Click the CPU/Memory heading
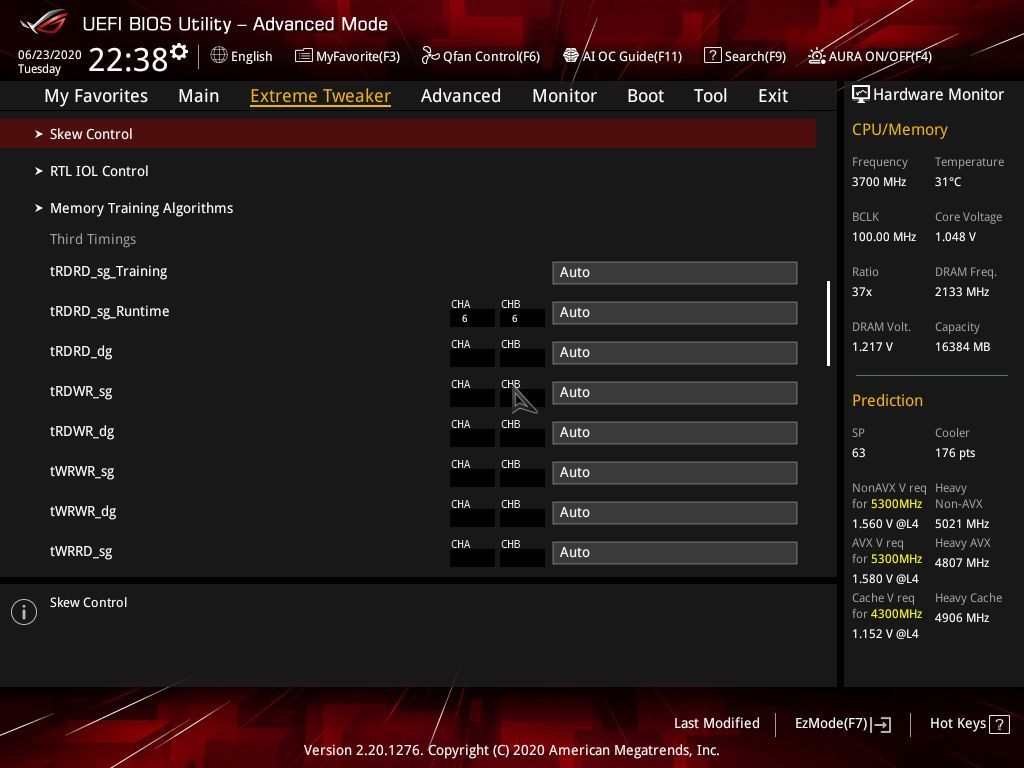Screen dimensions: 1024x768 (x=899, y=130)
